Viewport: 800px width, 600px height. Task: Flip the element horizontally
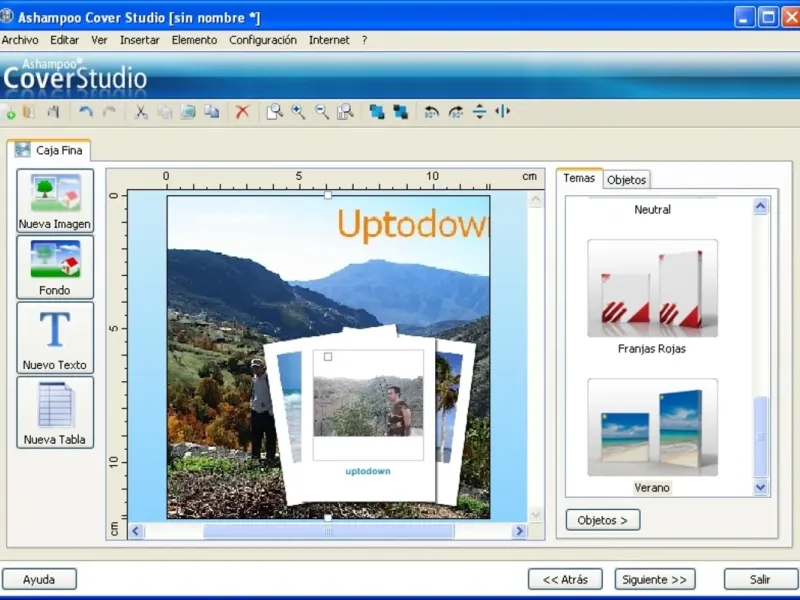pyautogui.click(x=503, y=112)
